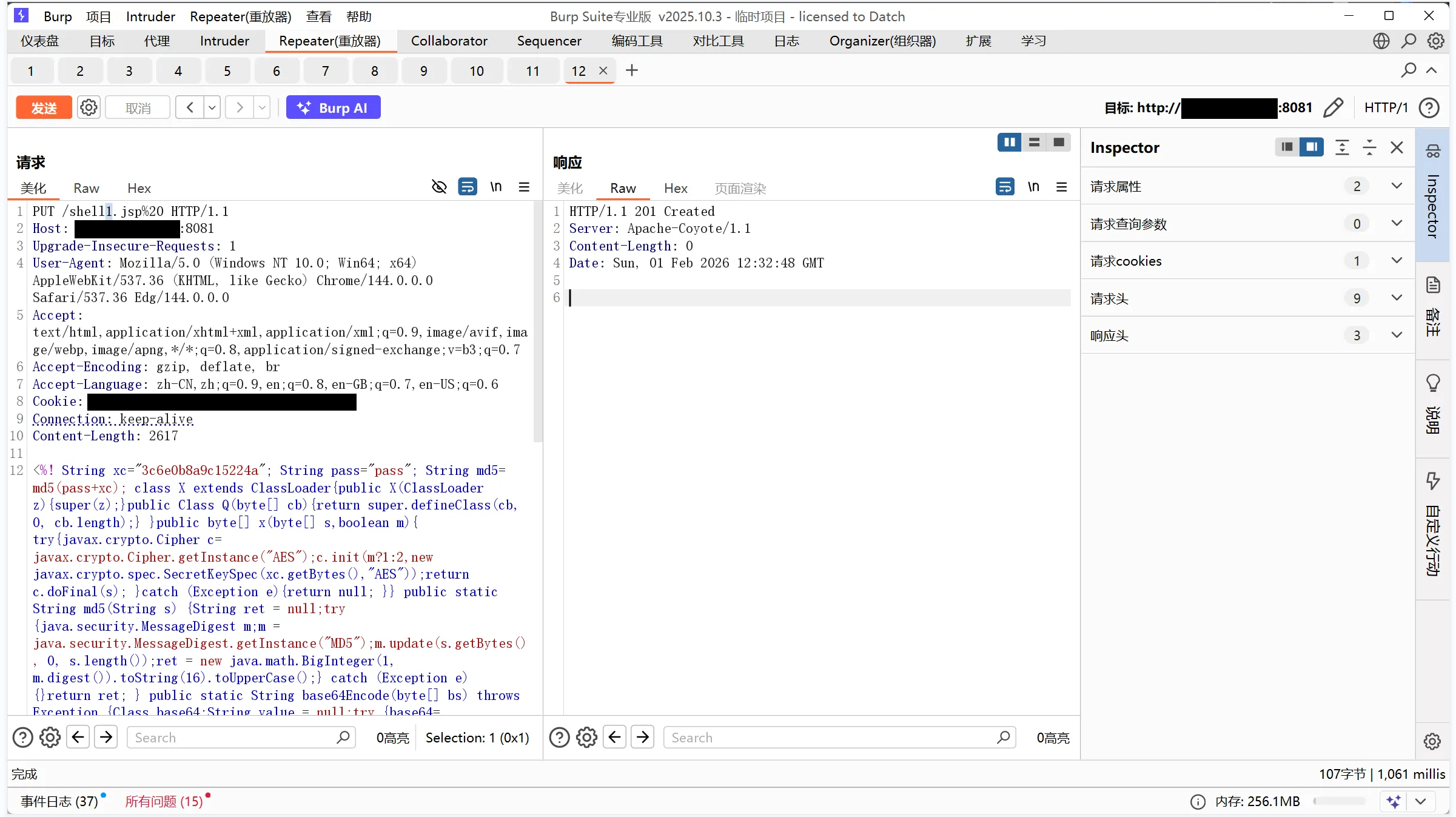Select side-by-side split layout
Screen dimensions: 1456x817
1010,142
